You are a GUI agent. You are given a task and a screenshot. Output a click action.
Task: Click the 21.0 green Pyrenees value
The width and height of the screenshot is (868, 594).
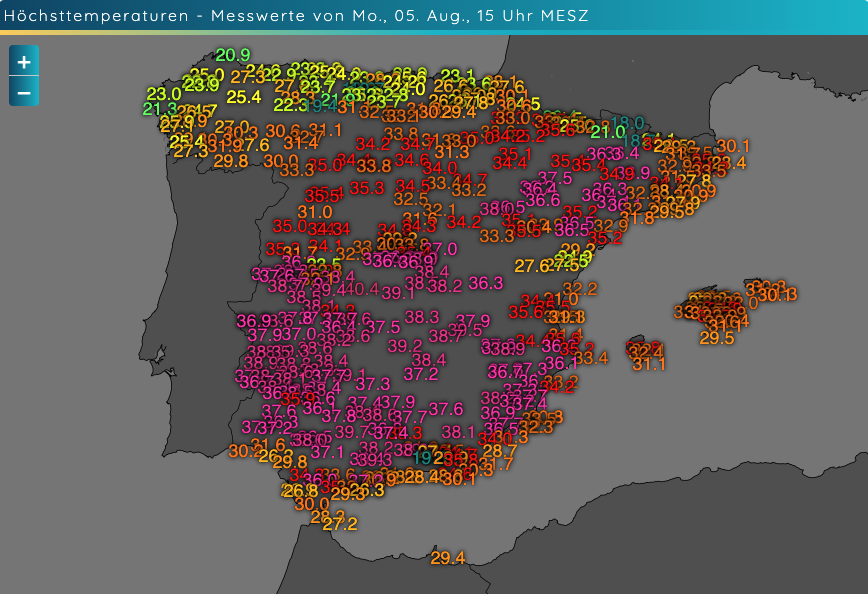point(607,131)
